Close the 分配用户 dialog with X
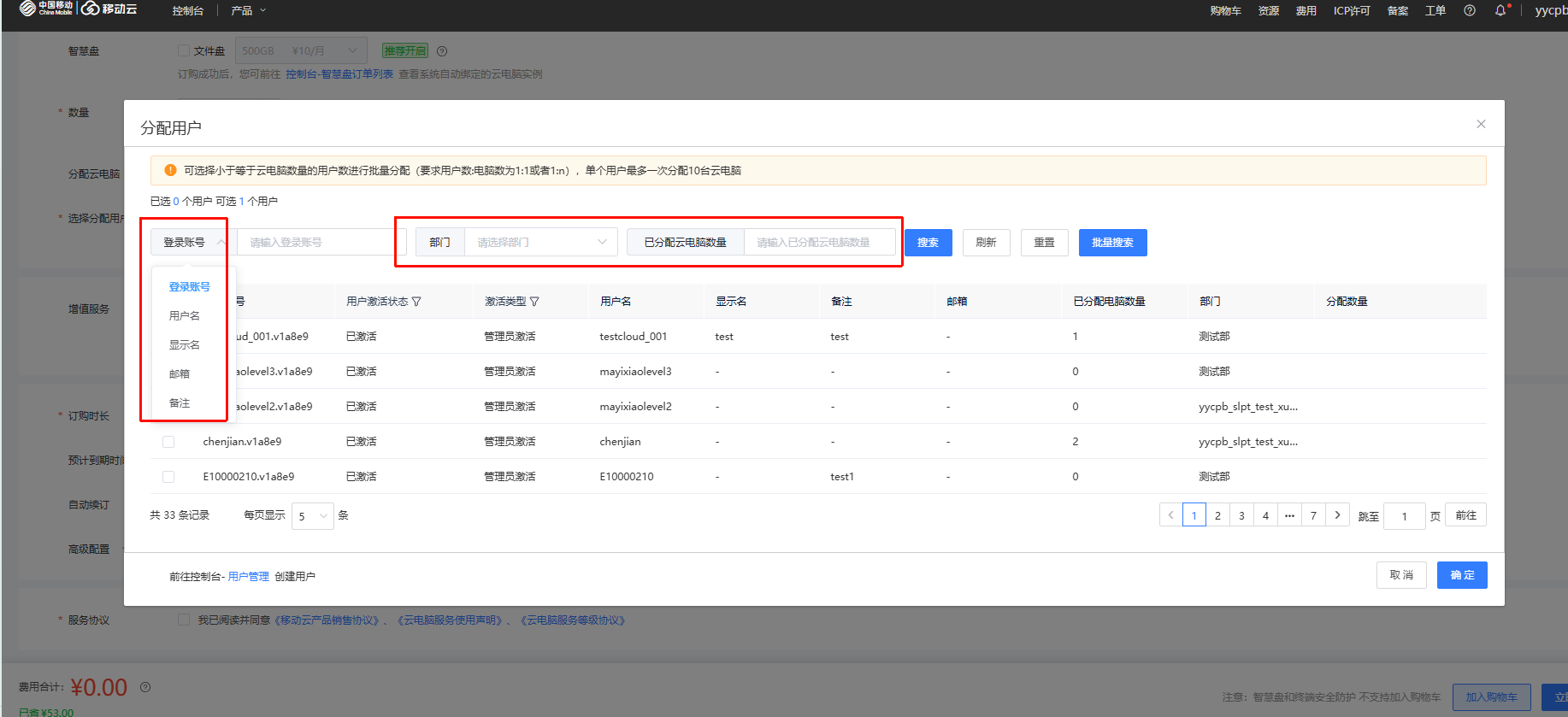Image resolution: width=1568 pixels, height=717 pixels. [x=1481, y=124]
